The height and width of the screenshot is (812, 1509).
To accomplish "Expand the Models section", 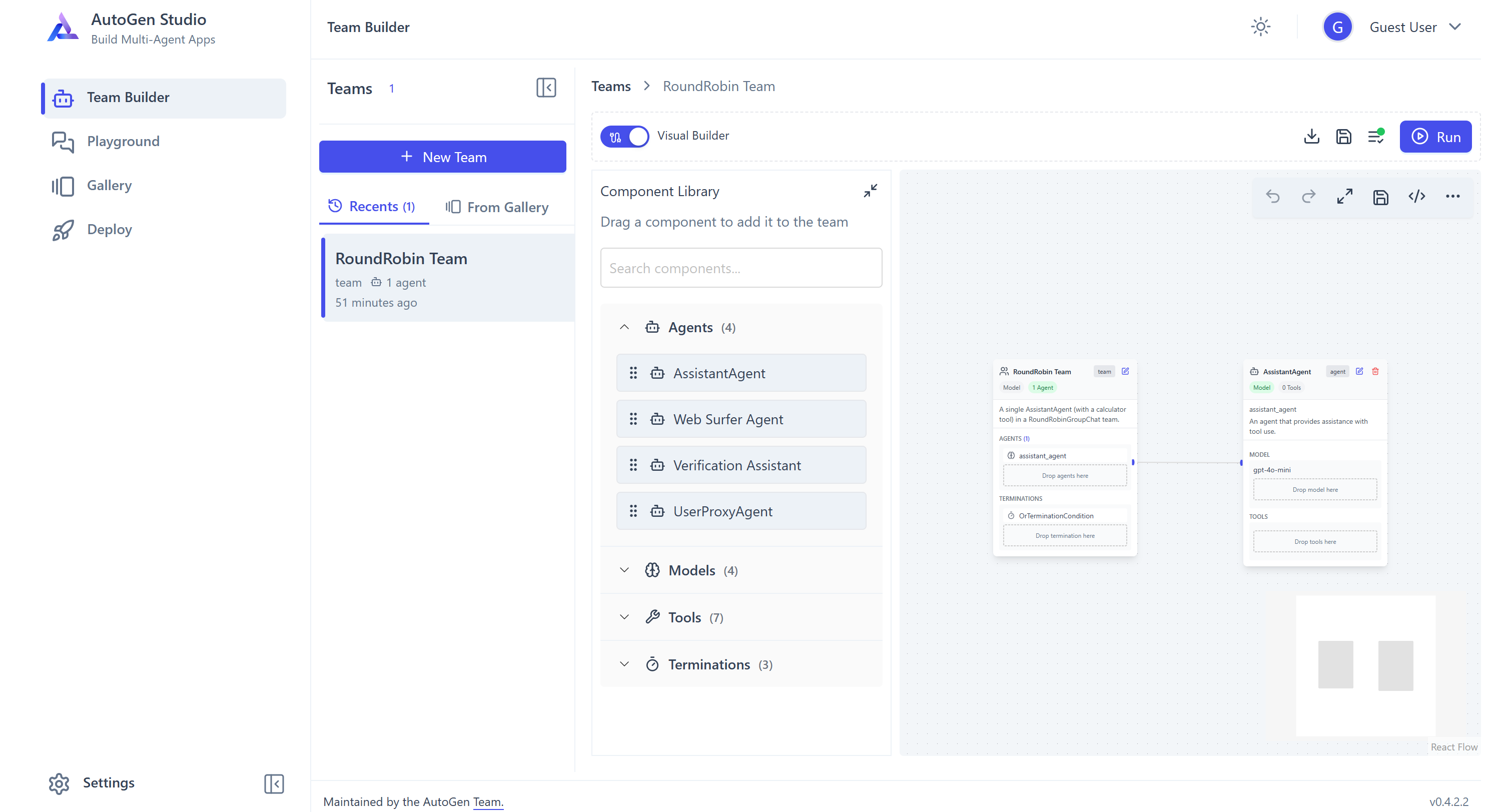I will (x=691, y=570).
